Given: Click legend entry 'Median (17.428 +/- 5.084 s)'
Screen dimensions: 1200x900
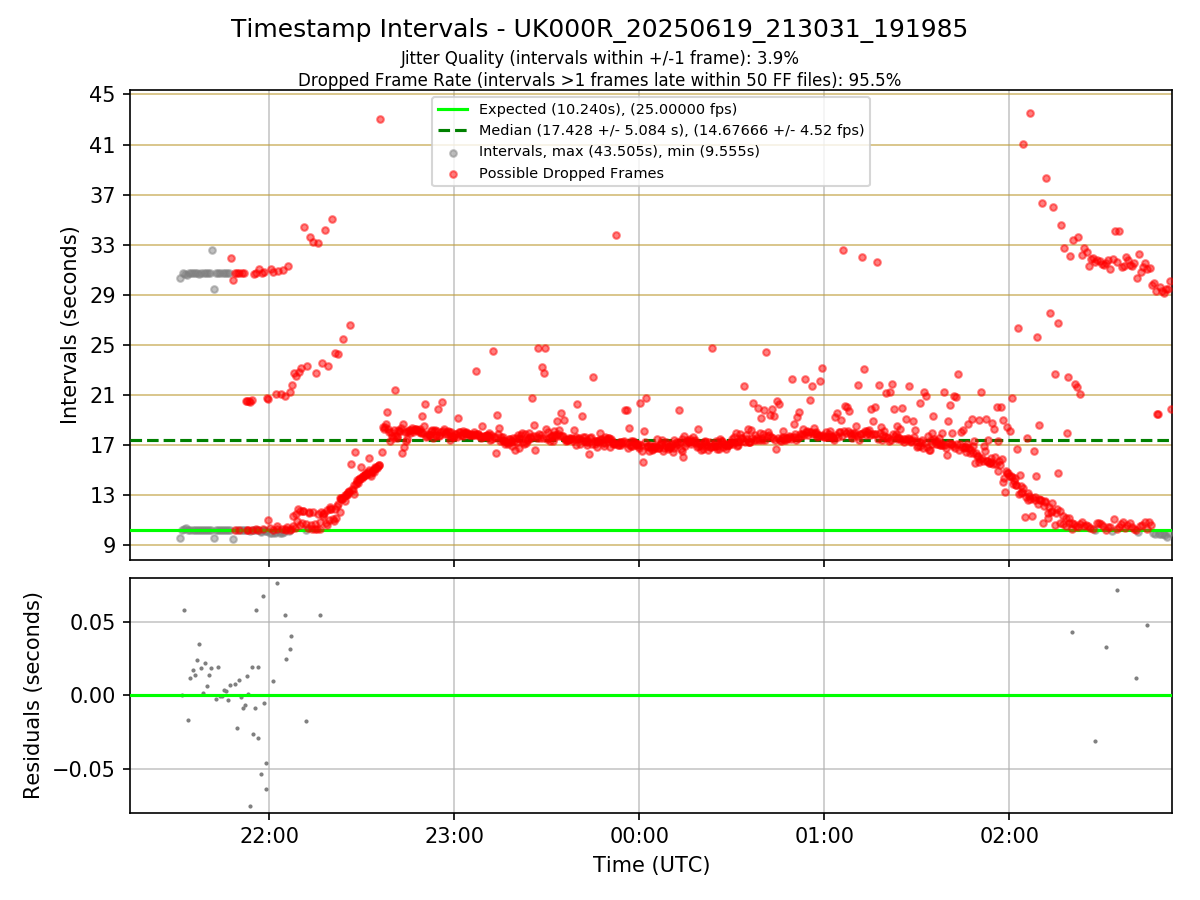Looking at the screenshot, I should (671, 130).
